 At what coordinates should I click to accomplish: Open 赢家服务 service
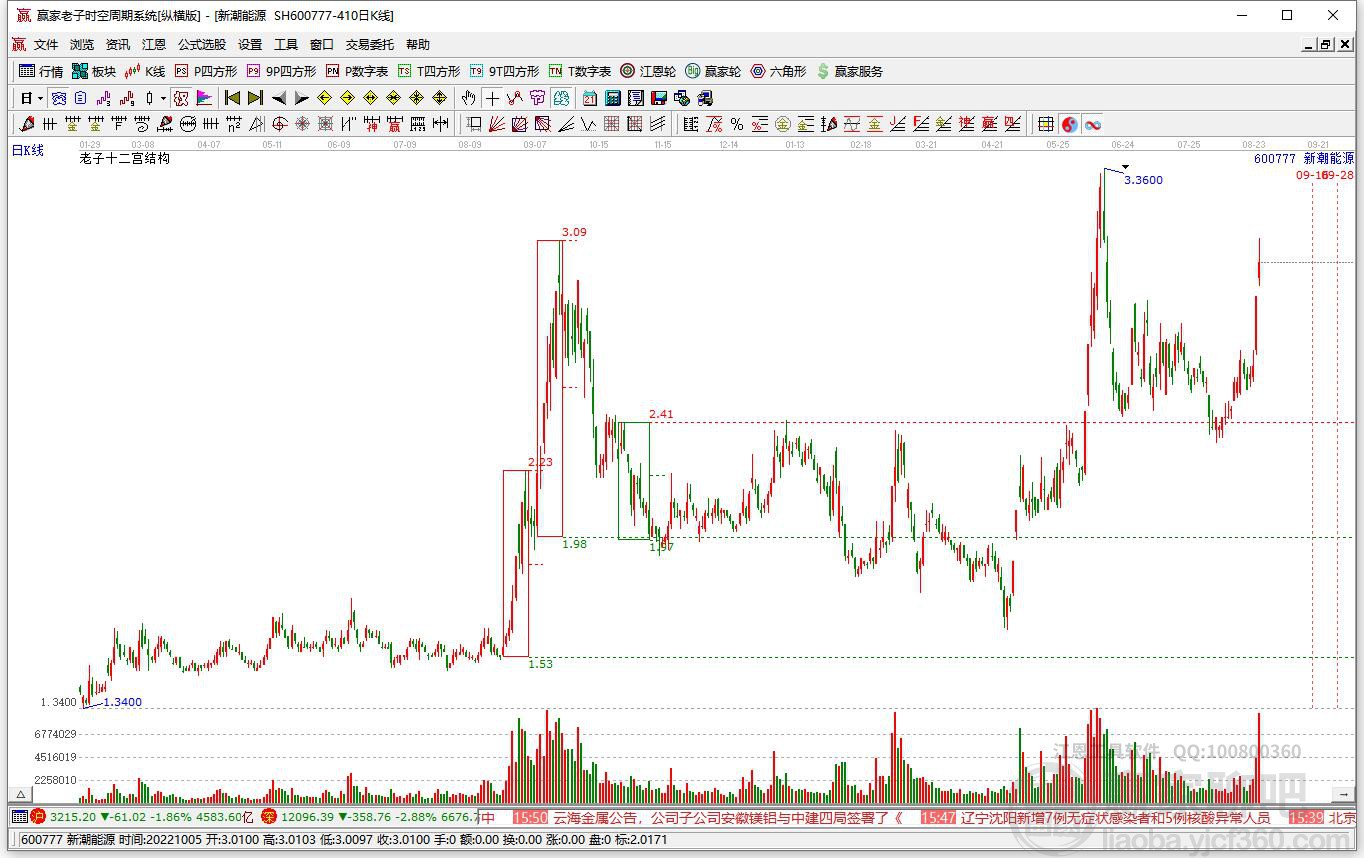tap(850, 71)
